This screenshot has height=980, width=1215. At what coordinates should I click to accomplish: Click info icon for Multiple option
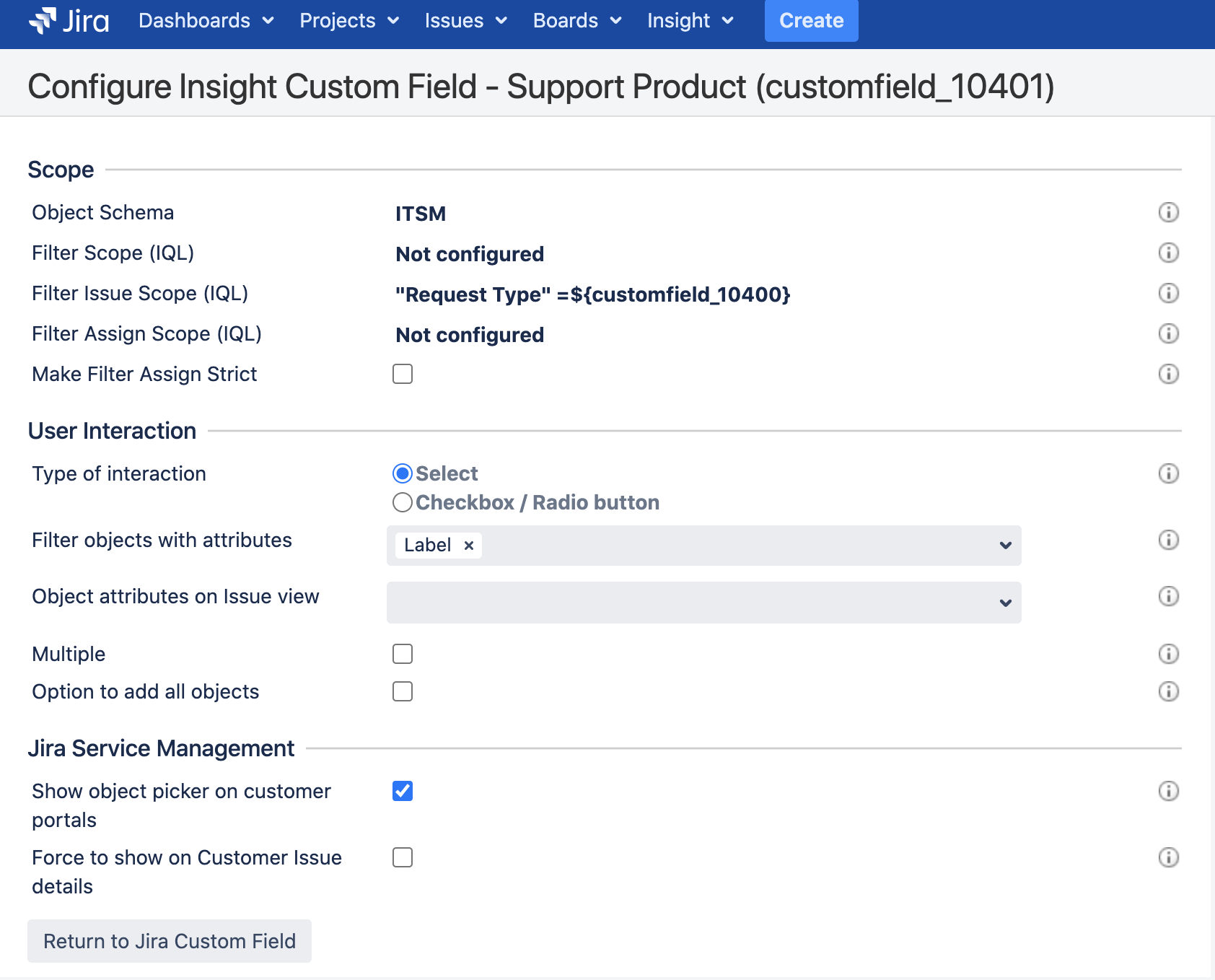[1168, 654]
